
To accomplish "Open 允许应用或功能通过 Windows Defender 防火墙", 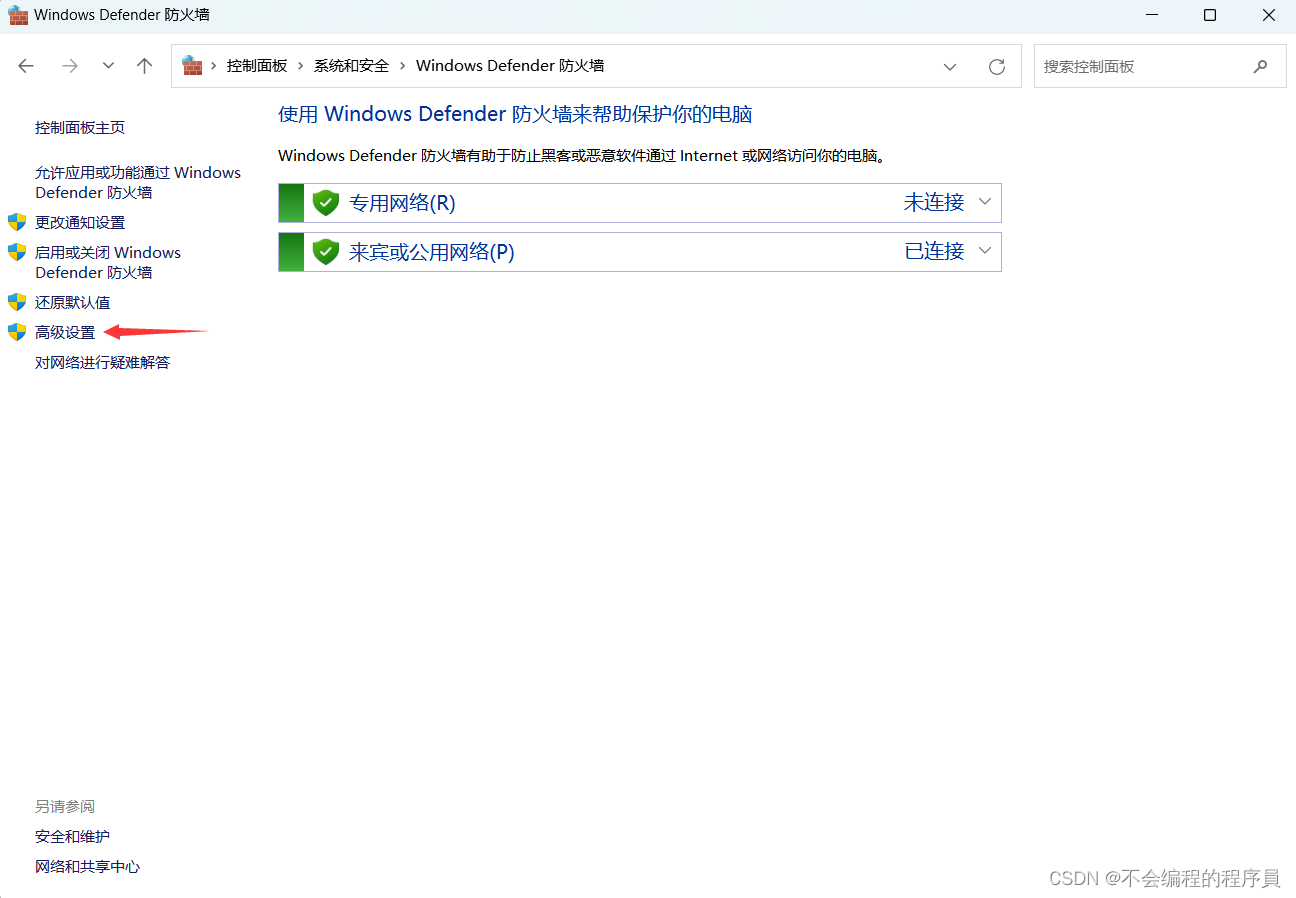I will coord(138,183).
